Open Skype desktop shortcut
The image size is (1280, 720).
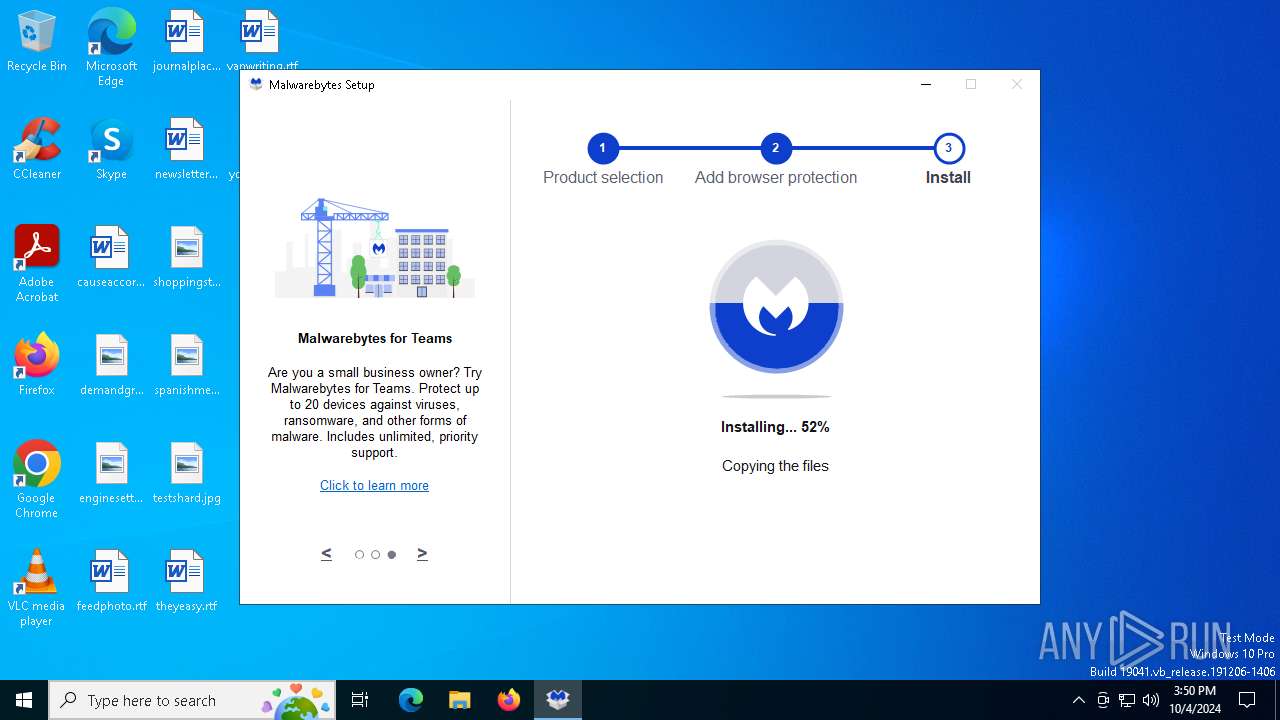(111, 150)
